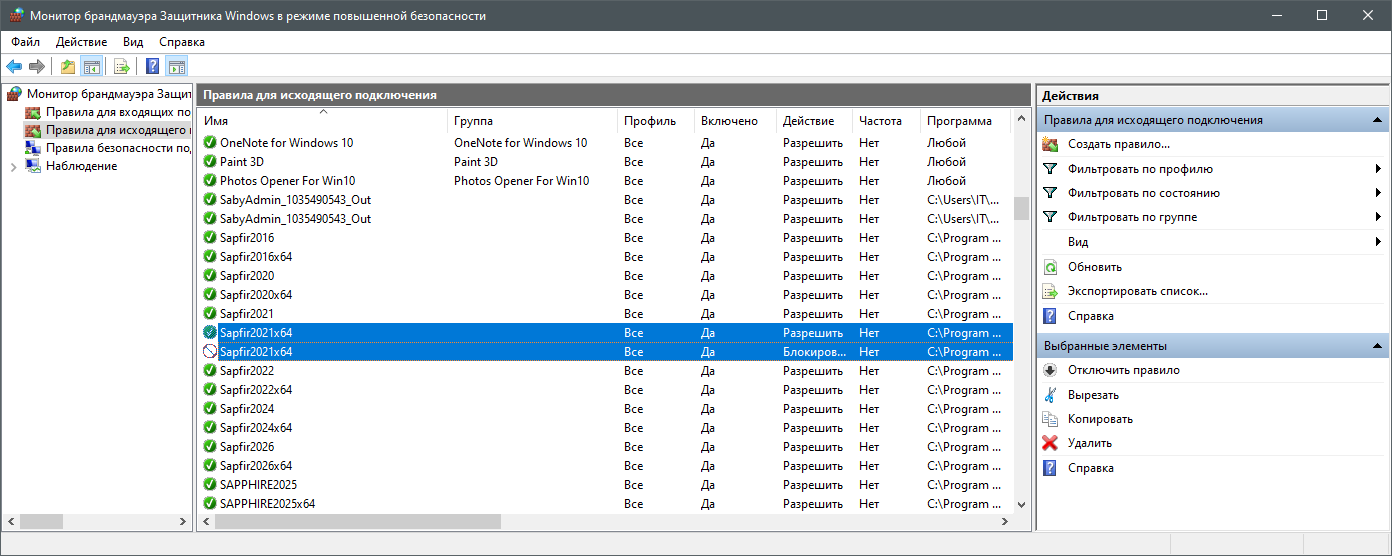Click the Отключить правило icon
The image size is (1392, 556).
click(x=1050, y=370)
